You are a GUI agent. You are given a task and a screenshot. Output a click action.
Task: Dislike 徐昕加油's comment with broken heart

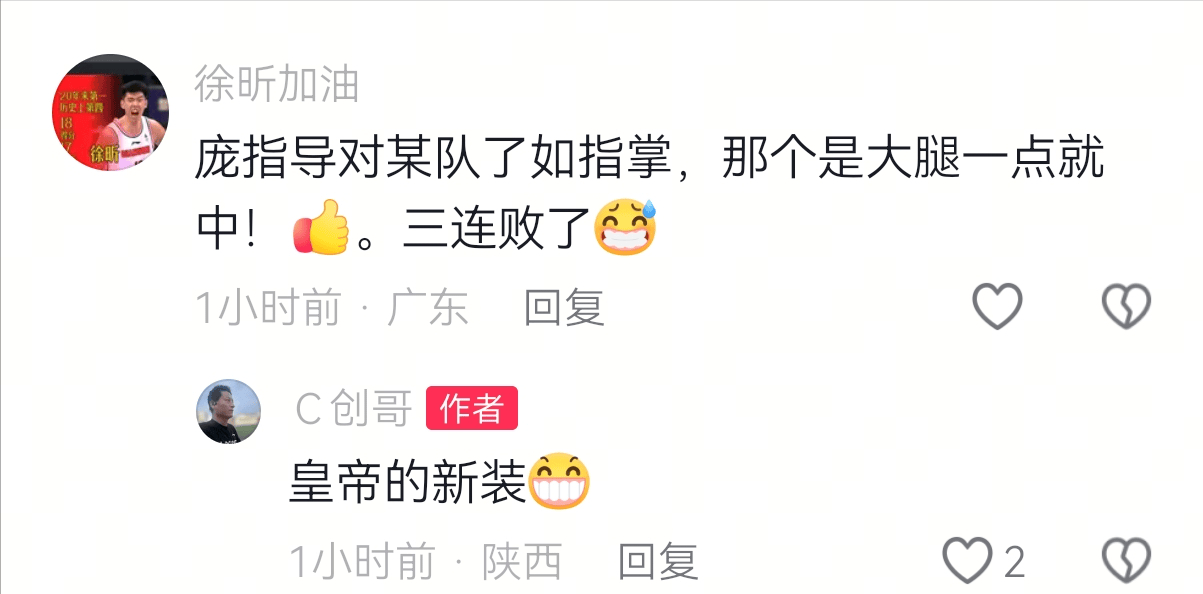1126,306
